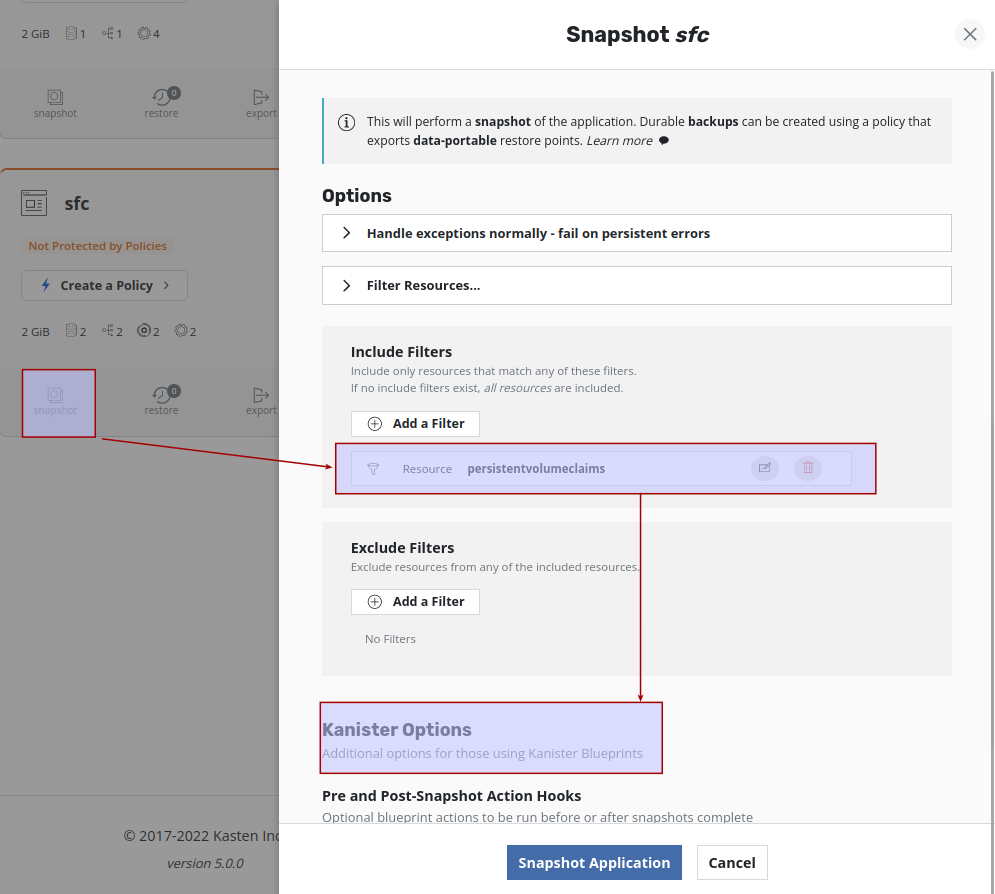Click the network icon on the upper card

[x=108, y=33]
